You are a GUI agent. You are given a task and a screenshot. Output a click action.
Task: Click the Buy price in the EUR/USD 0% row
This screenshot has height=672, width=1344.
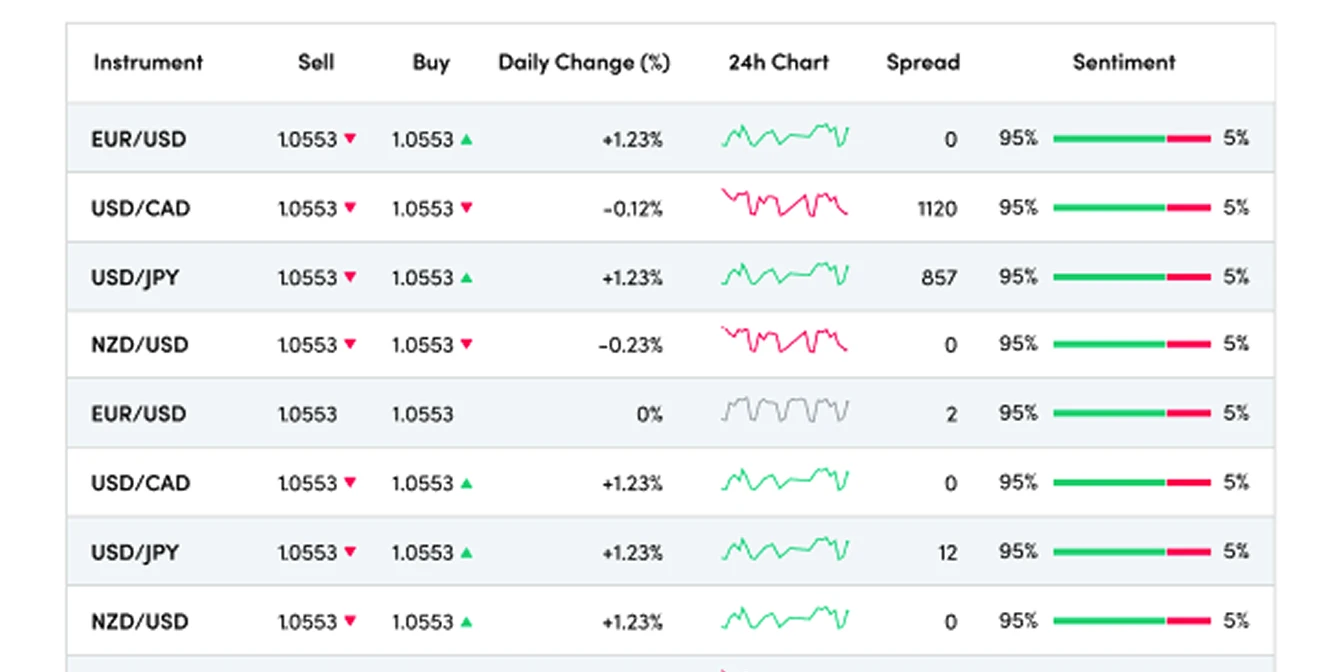(422, 414)
